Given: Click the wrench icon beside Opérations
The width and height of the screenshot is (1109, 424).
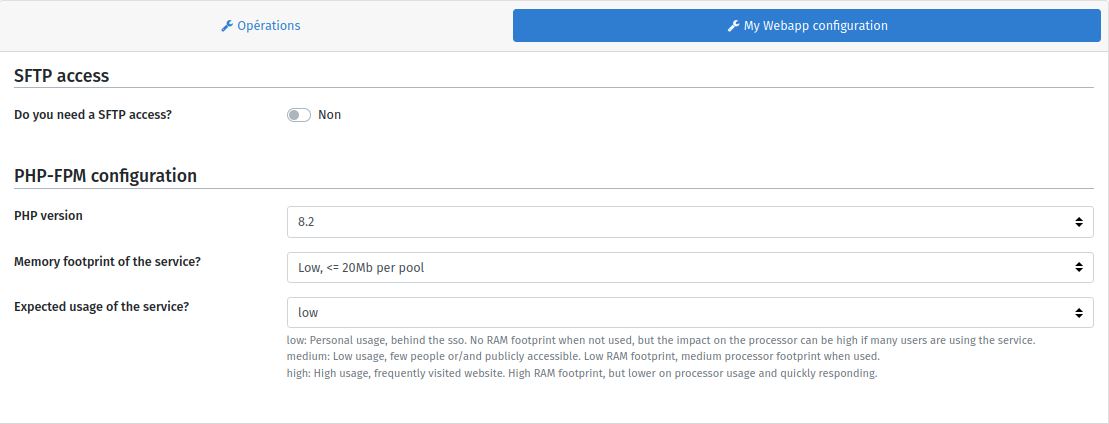Looking at the screenshot, I should point(226,26).
